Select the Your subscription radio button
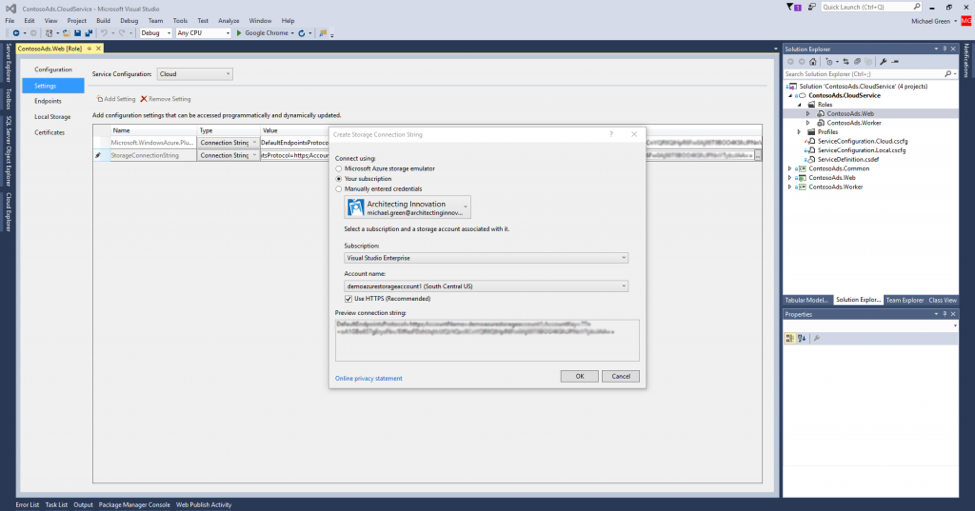 point(339,178)
